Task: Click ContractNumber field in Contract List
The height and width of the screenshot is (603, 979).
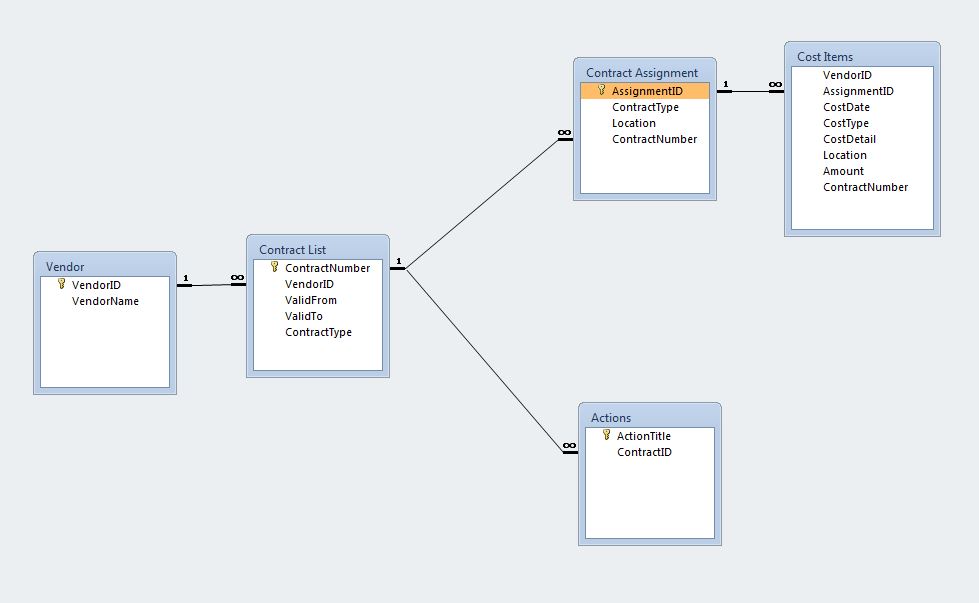Action: (327, 268)
